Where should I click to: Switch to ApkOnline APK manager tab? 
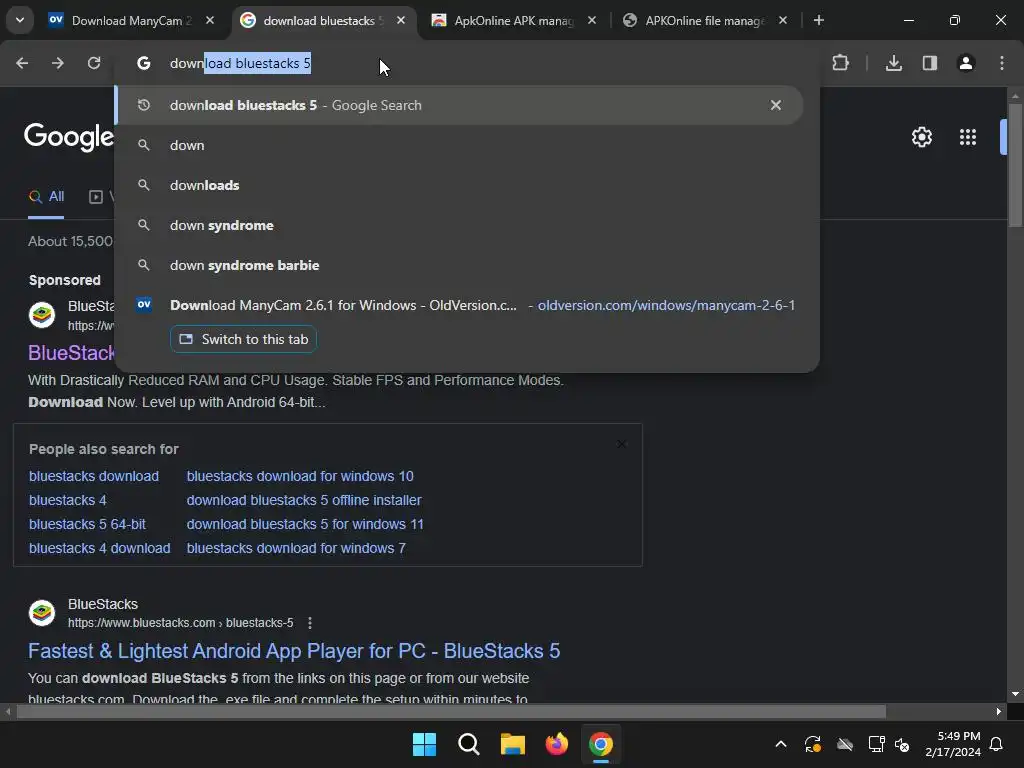pyautogui.click(x=503, y=20)
